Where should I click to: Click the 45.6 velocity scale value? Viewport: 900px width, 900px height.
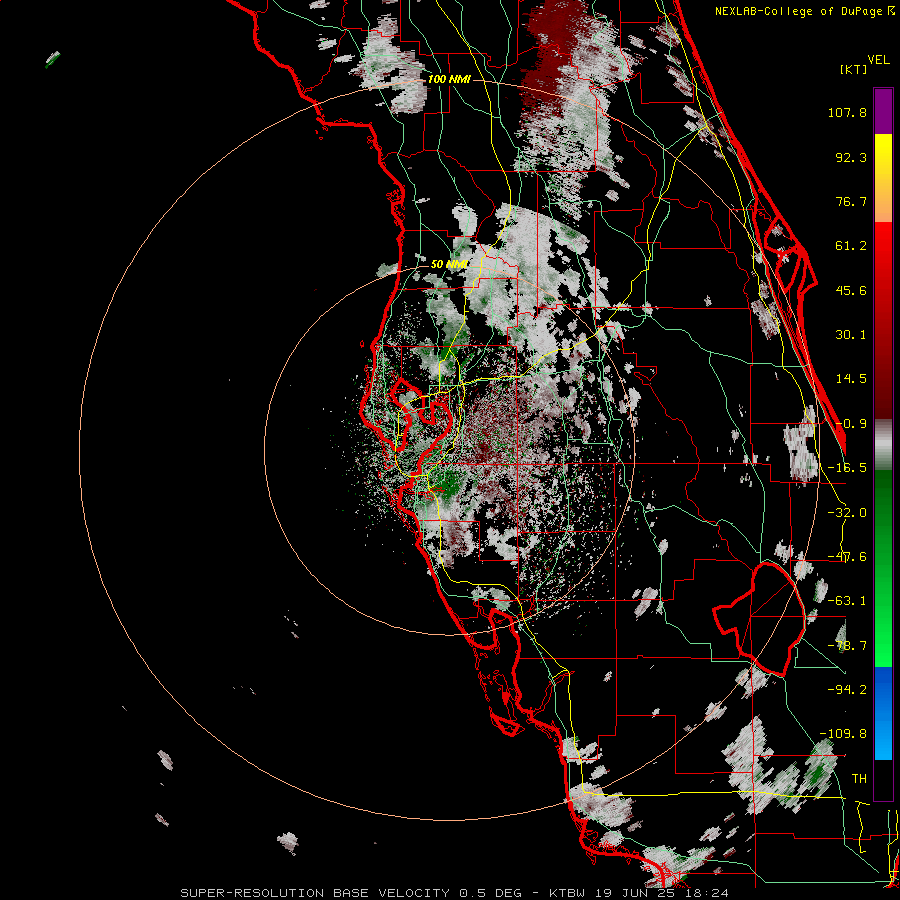click(x=851, y=290)
